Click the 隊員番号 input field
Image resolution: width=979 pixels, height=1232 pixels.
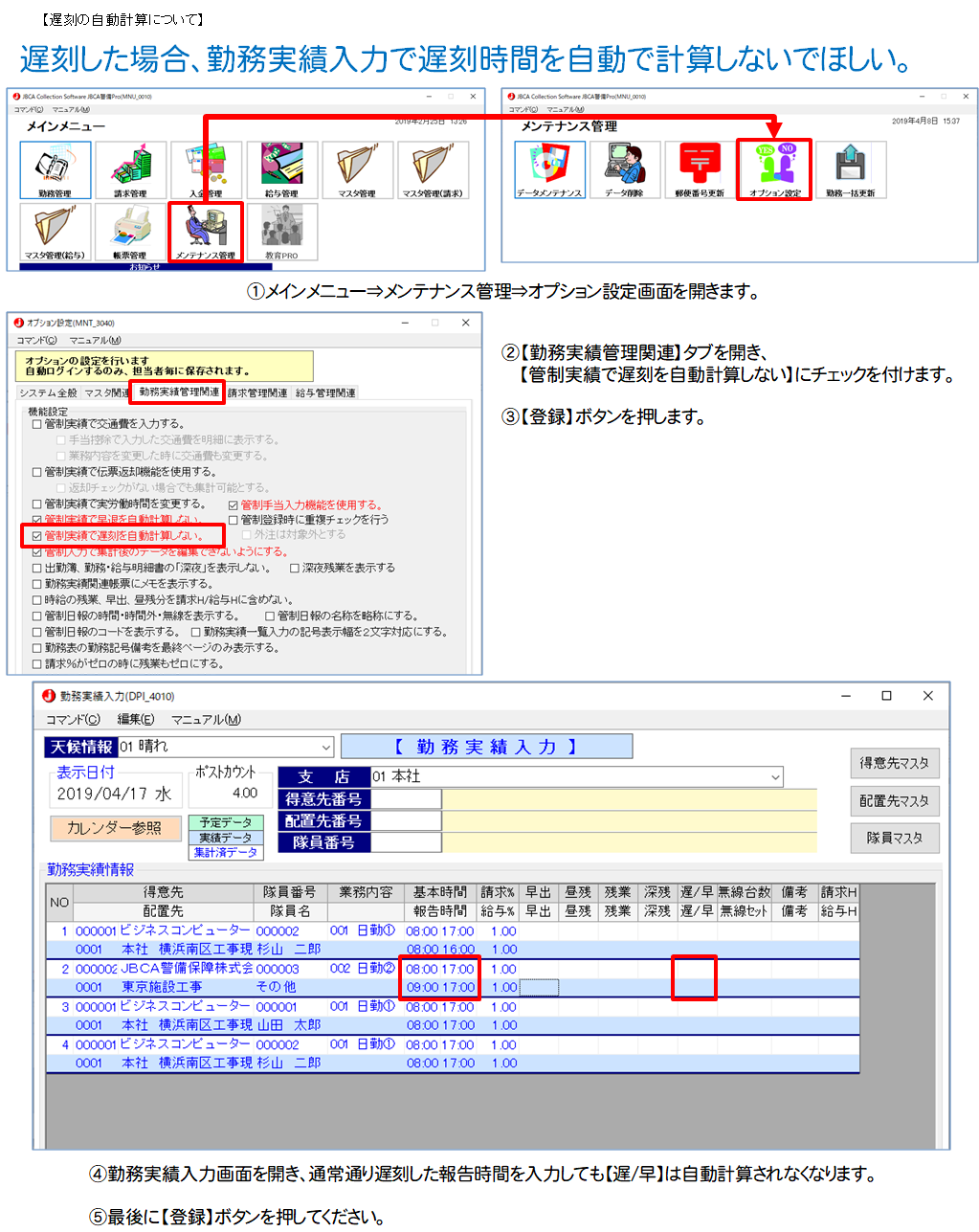(x=406, y=842)
